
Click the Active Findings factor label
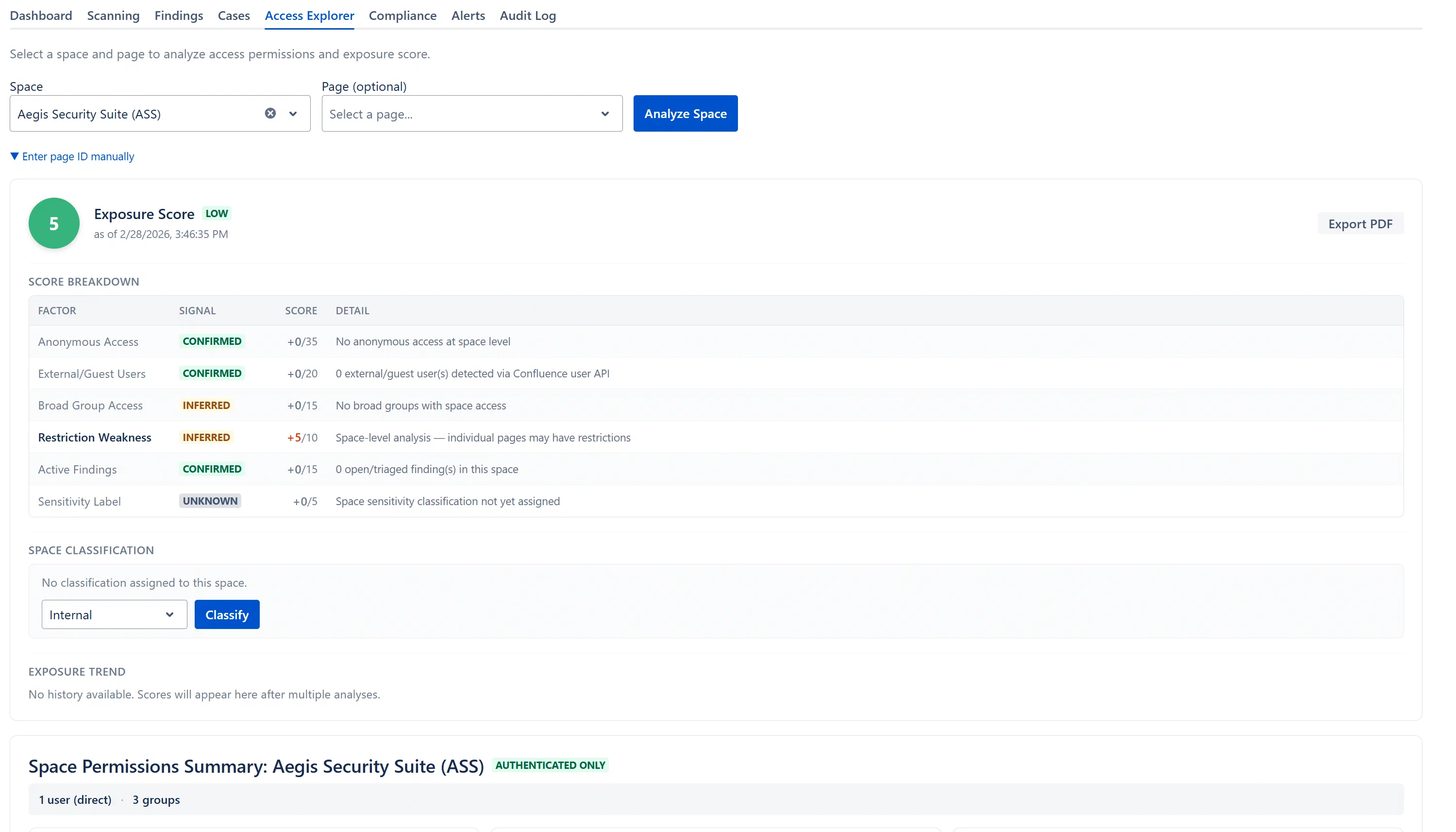77,469
